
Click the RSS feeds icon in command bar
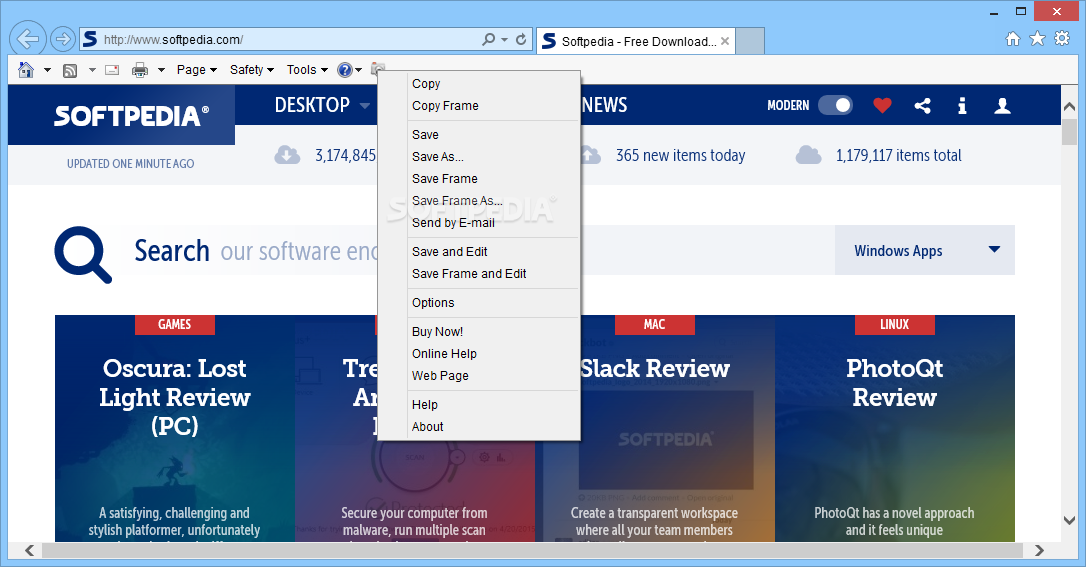(70, 70)
